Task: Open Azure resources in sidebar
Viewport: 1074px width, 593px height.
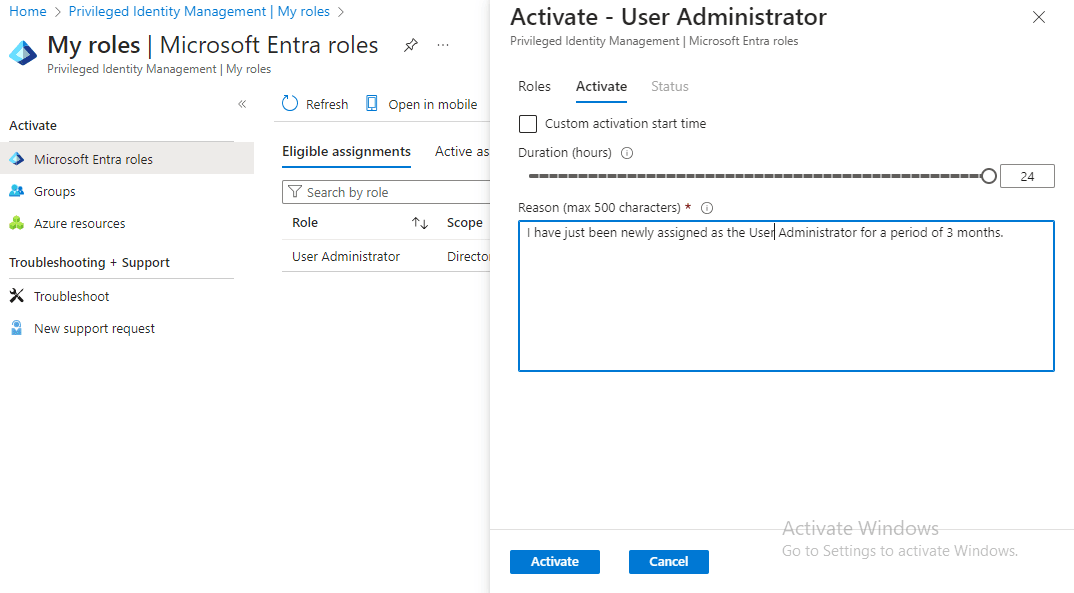Action: (79, 223)
